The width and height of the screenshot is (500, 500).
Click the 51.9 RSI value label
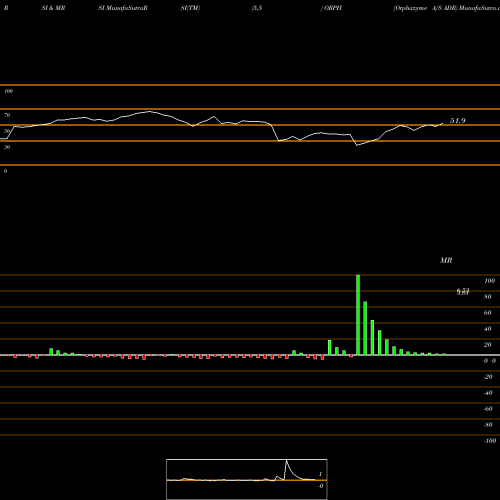(457, 121)
